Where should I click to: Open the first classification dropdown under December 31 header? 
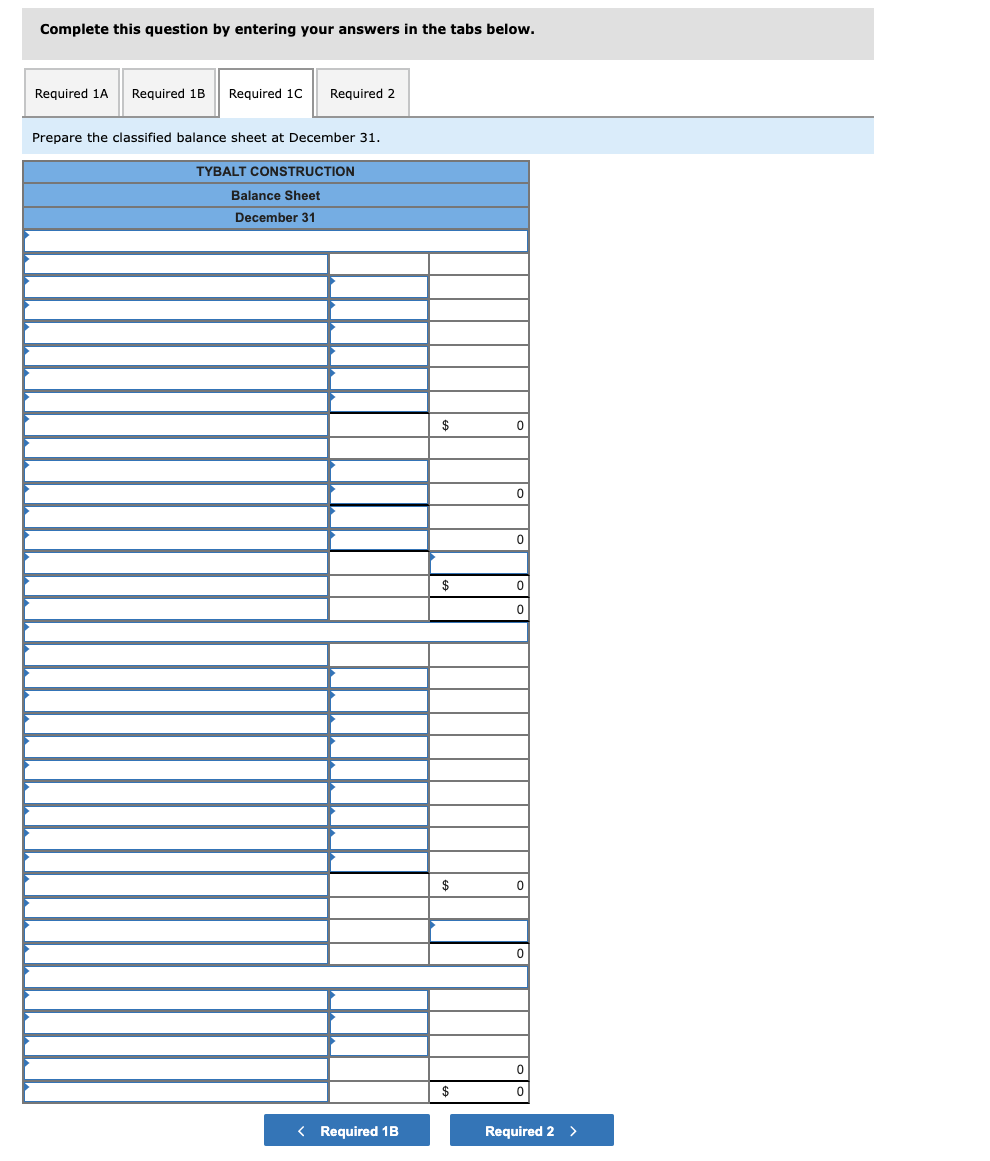[275, 241]
